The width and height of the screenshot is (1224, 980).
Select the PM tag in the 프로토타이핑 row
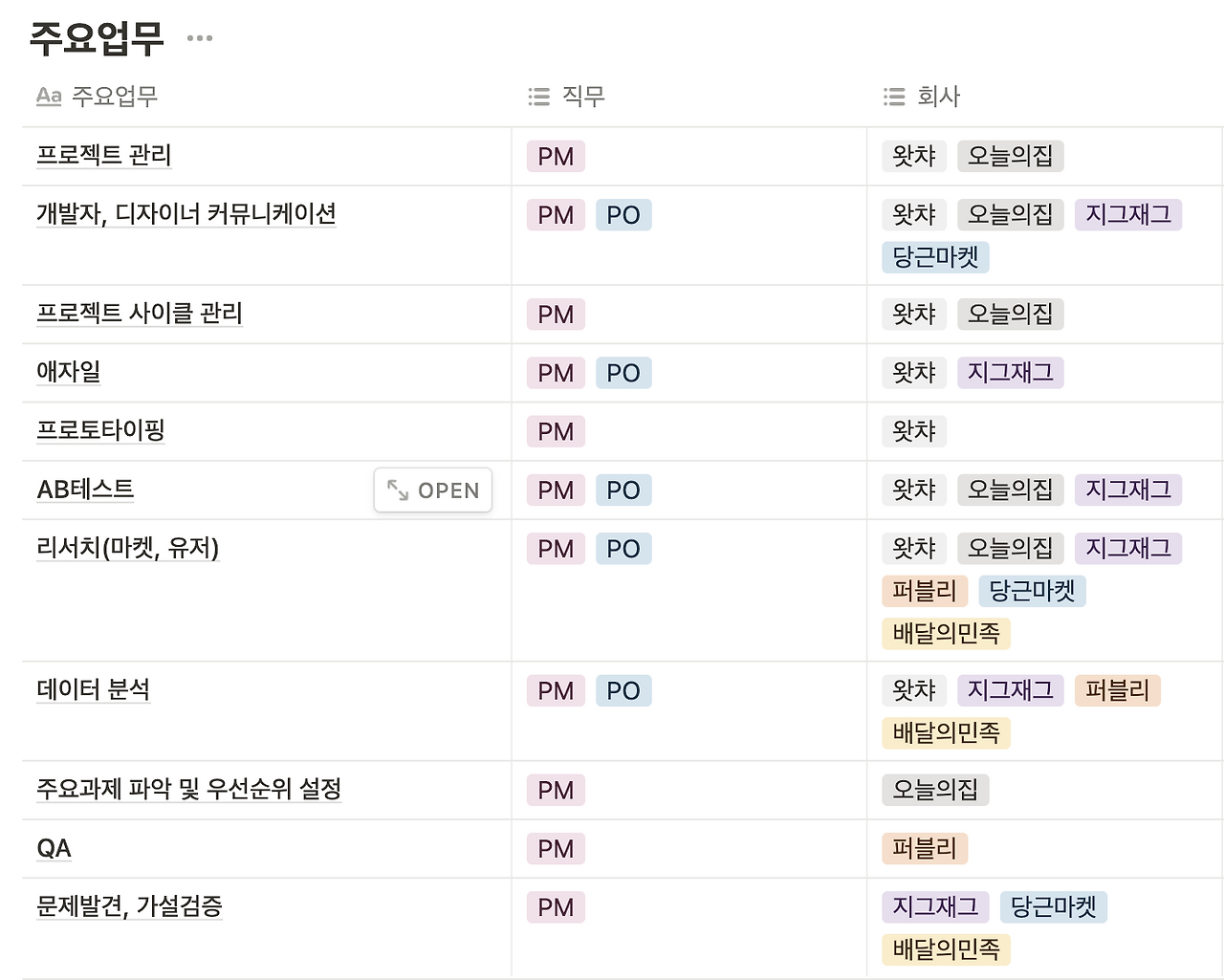(x=555, y=431)
